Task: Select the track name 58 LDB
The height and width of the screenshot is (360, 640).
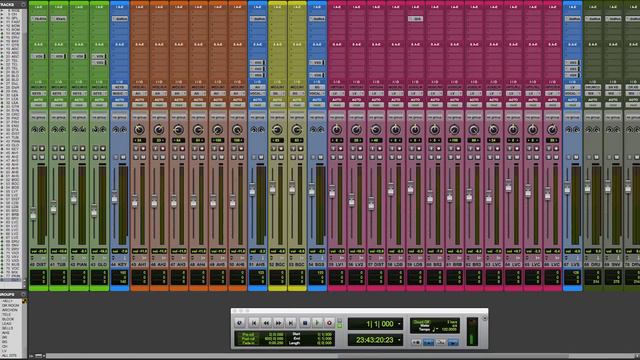Action: [396, 265]
